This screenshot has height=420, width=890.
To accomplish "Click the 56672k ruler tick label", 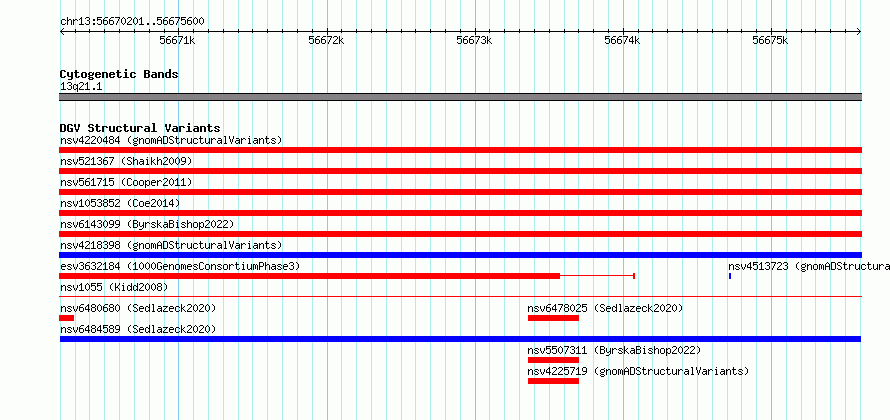I will point(326,40).
